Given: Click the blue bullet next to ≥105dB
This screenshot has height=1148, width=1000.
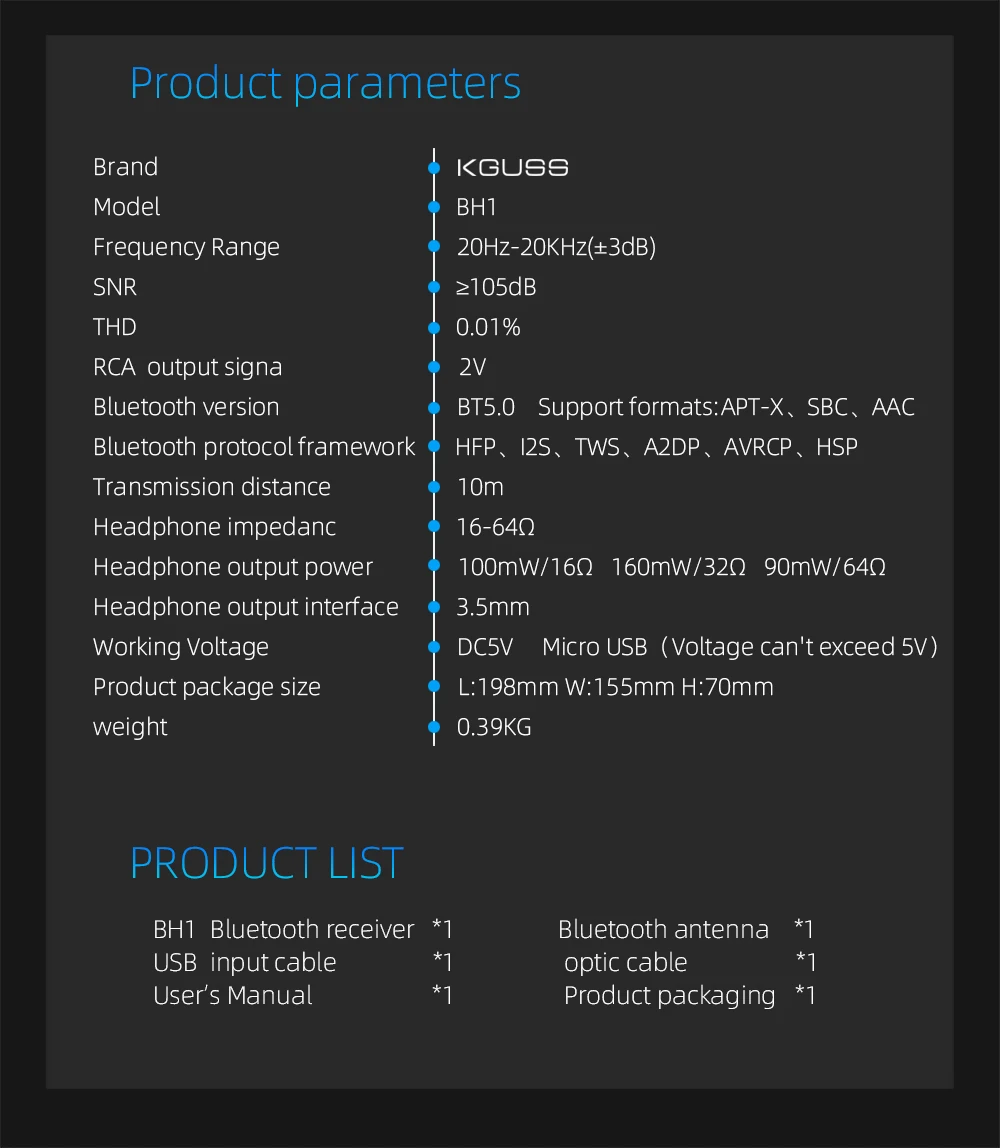Looking at the screenshot, I should tap(434, 287).
